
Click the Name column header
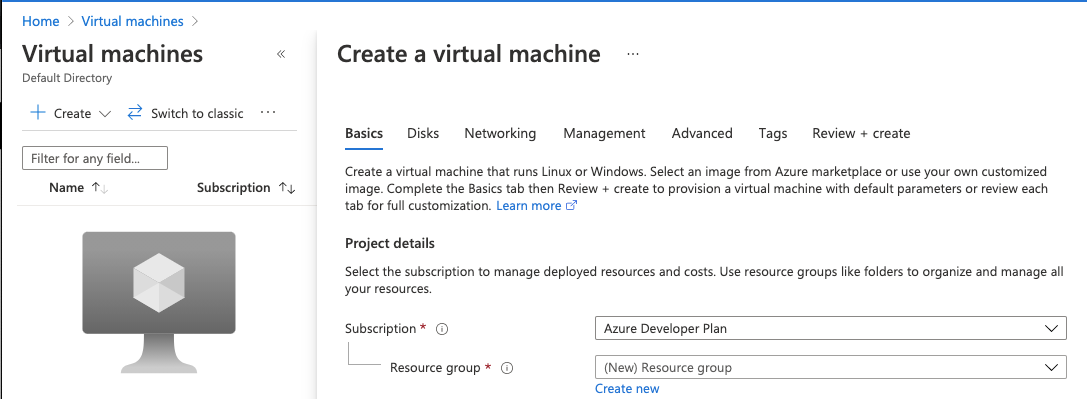[67, 188]
